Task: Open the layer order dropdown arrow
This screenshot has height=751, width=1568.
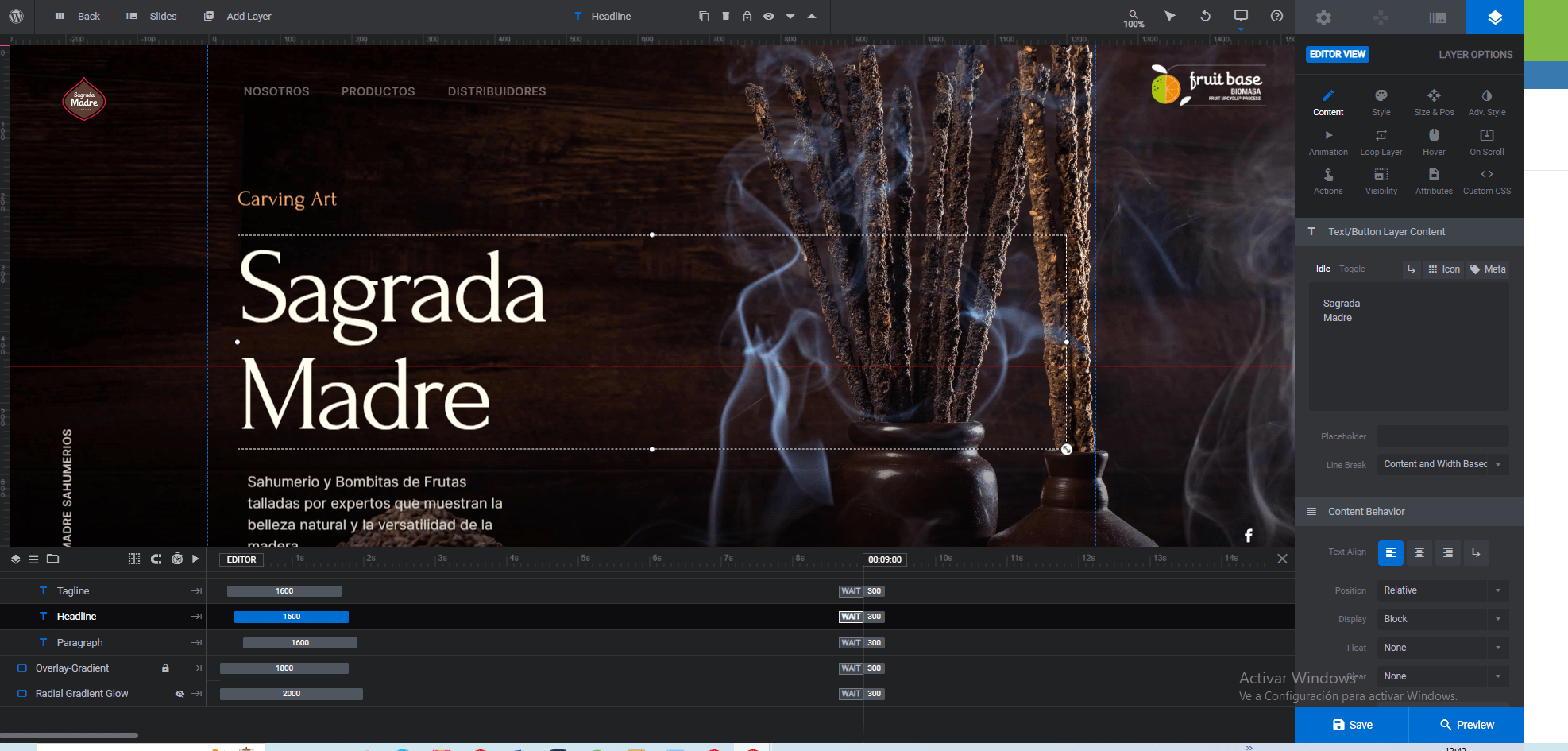Action: point(790,16)
